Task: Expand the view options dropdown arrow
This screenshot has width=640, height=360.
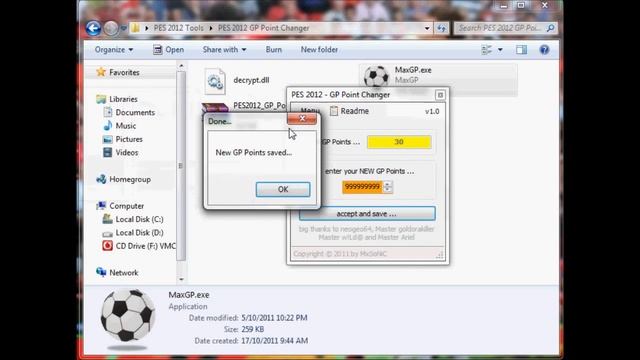Action: pos(500,50)
